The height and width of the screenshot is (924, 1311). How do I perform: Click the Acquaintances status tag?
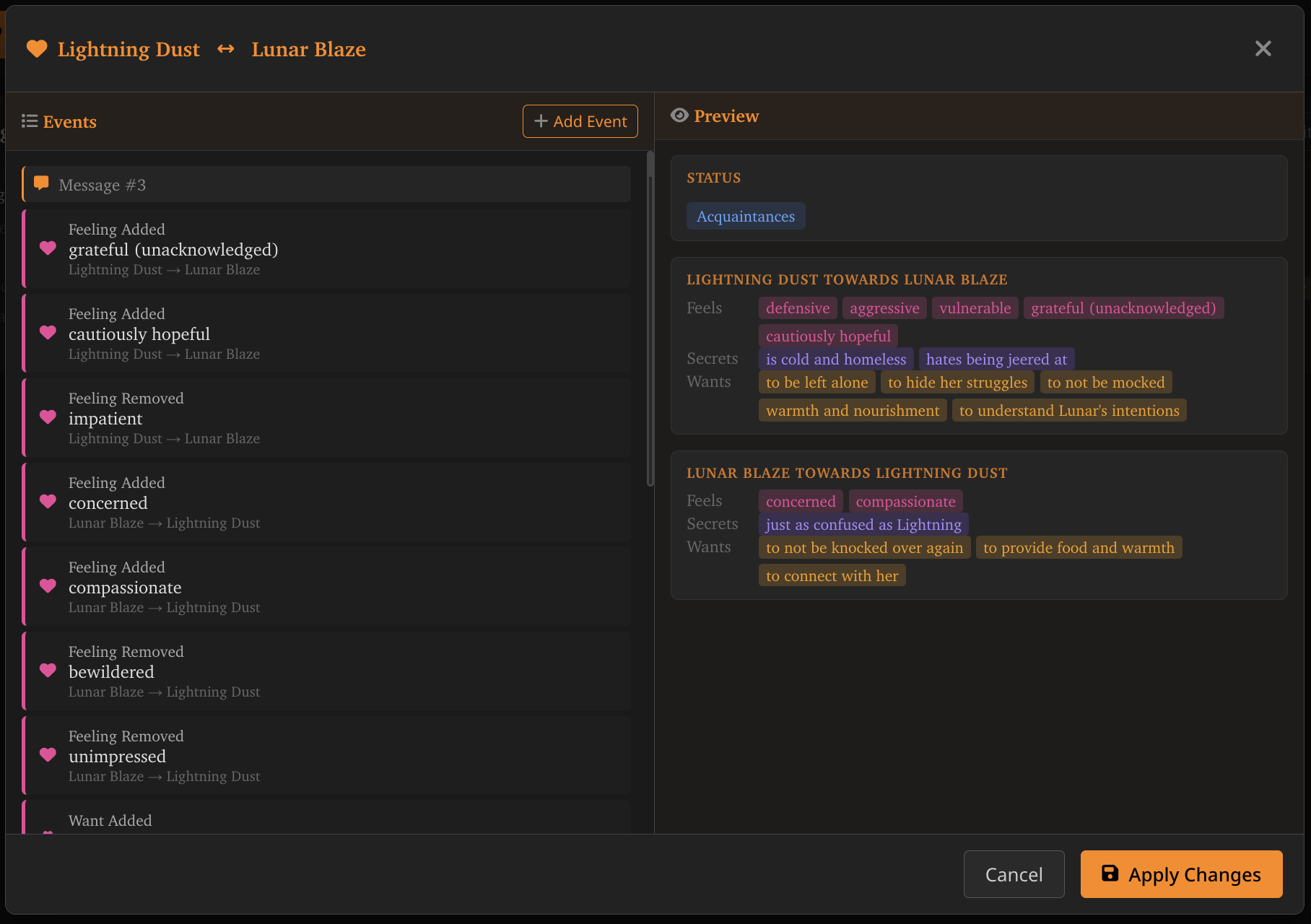(x=745, y=217)
